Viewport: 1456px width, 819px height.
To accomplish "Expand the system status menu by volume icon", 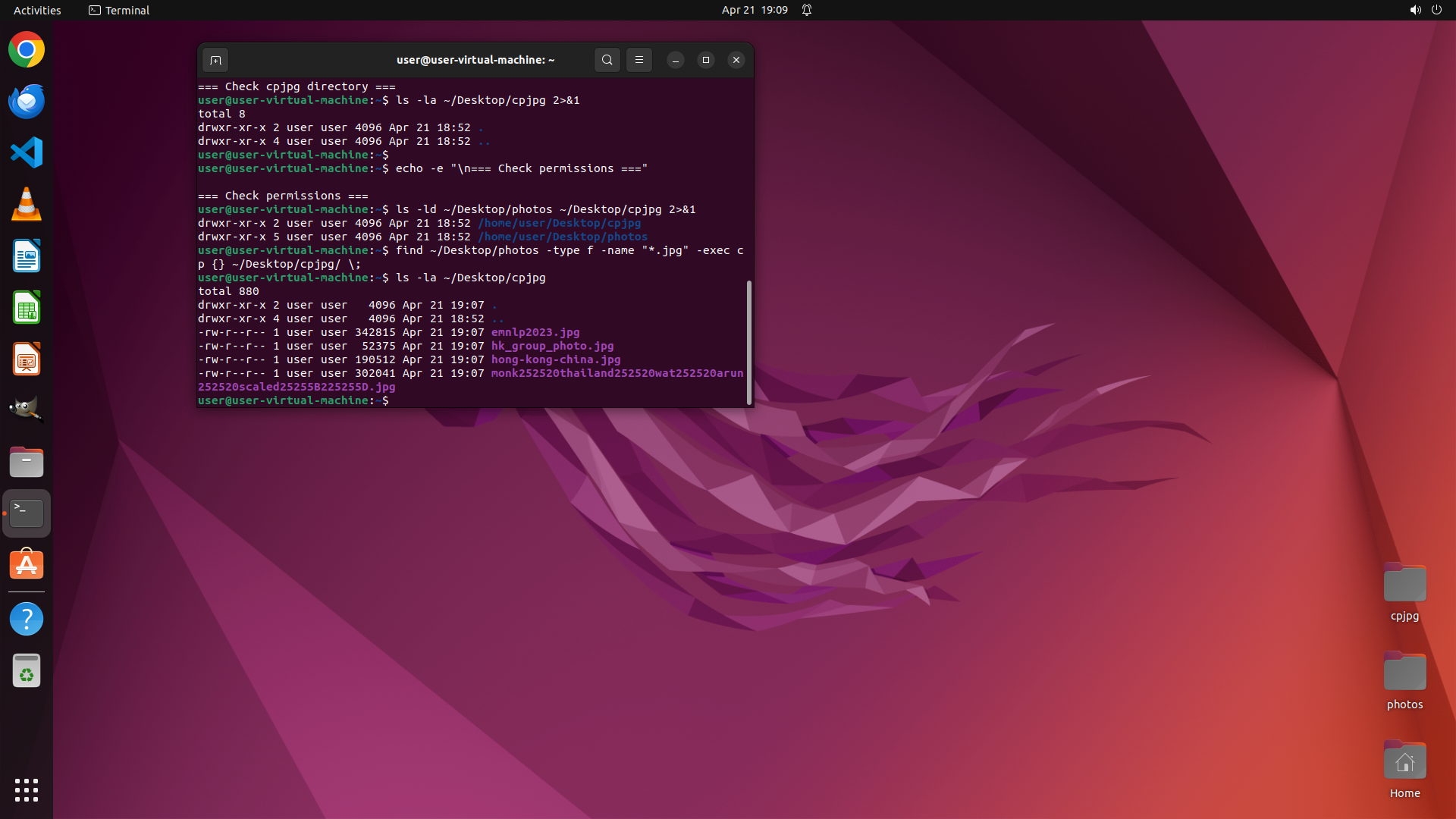I will click(x=1415, y=10).
